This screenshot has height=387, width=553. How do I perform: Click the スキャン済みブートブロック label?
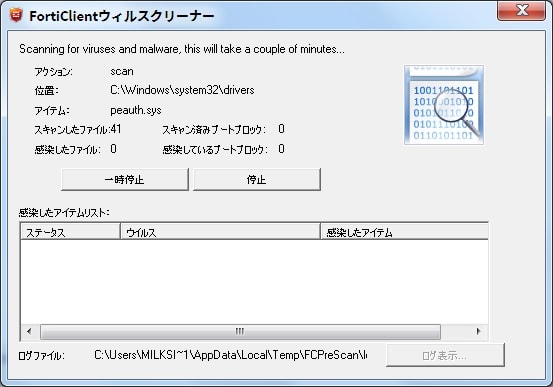pyautogui.click(x=214, y=130)
